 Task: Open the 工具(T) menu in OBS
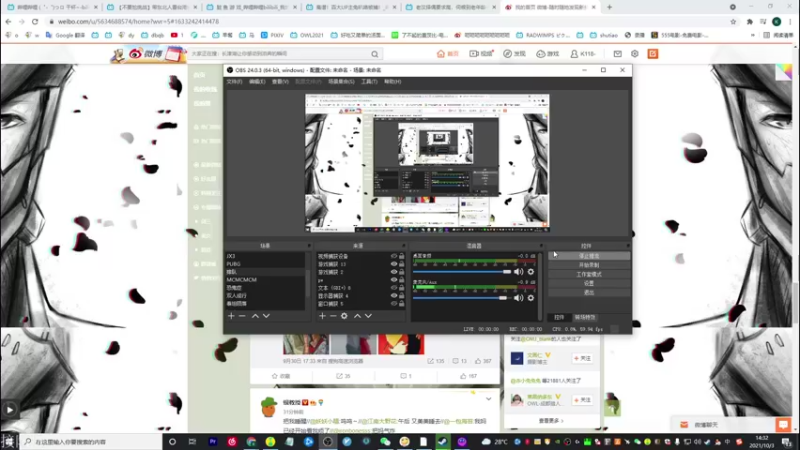tap(369, 82)
